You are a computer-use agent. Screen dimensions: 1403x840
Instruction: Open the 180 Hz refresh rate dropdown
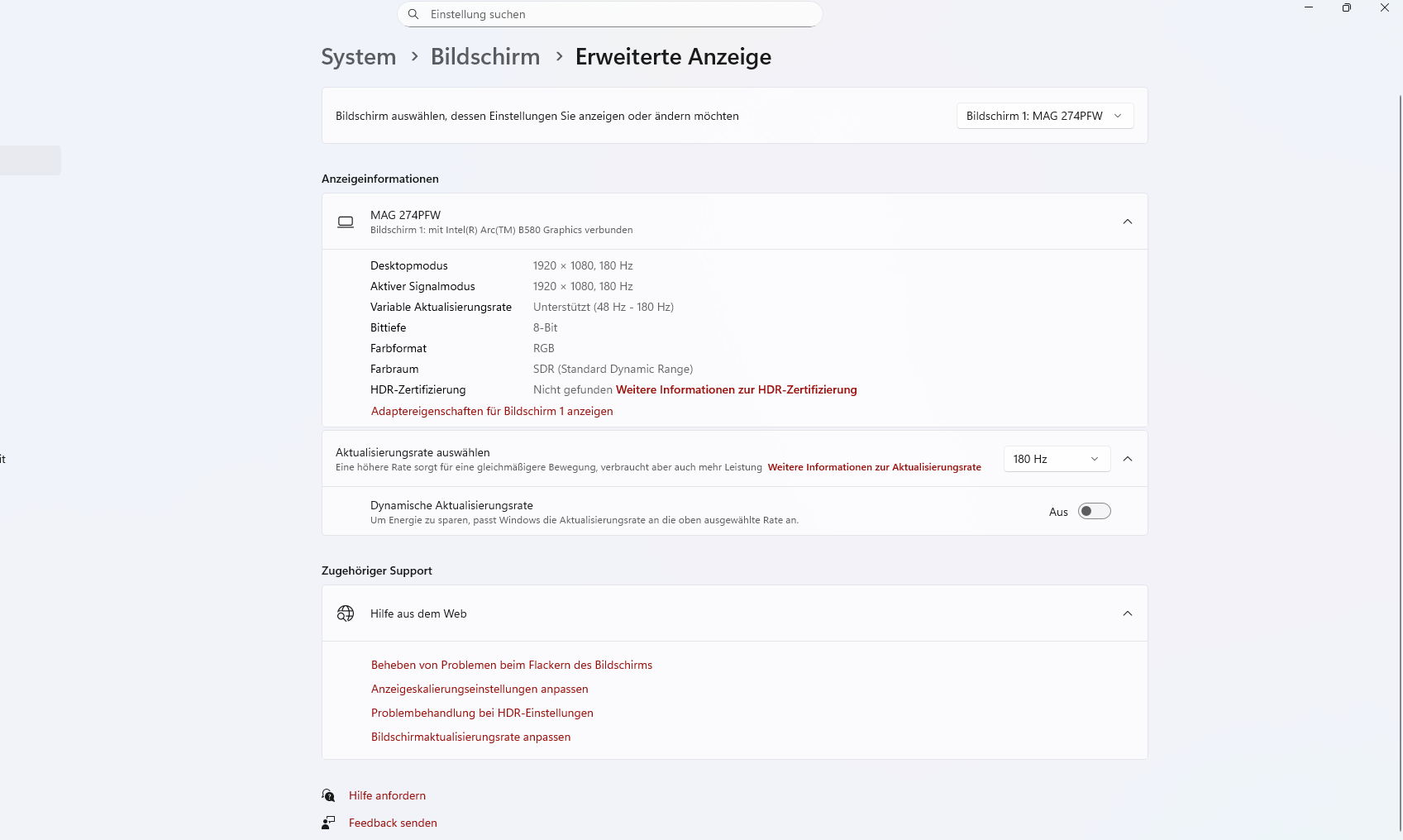tap(1056, 459)
